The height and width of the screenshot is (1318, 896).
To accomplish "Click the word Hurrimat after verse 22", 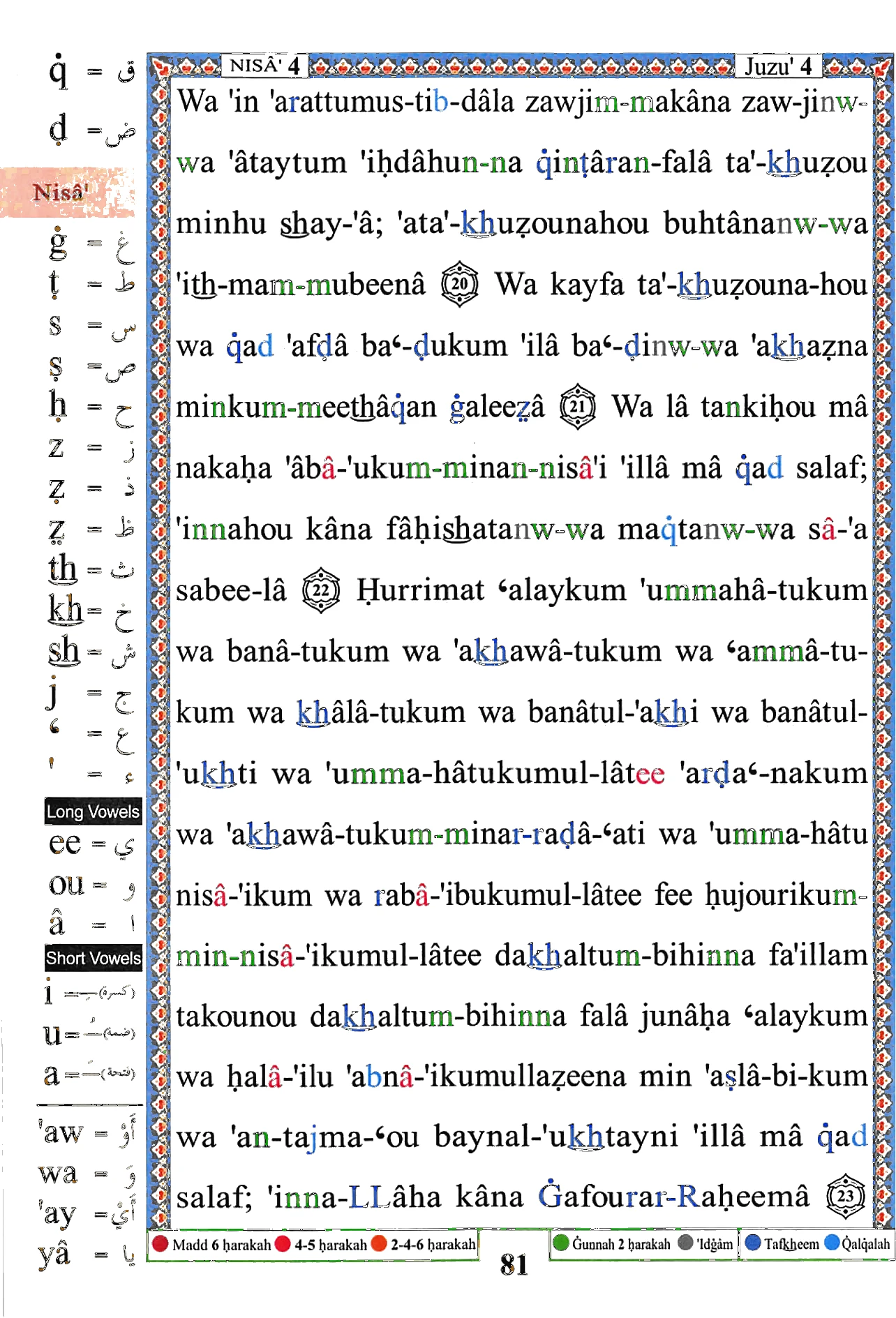I will [x=420, y=590].
